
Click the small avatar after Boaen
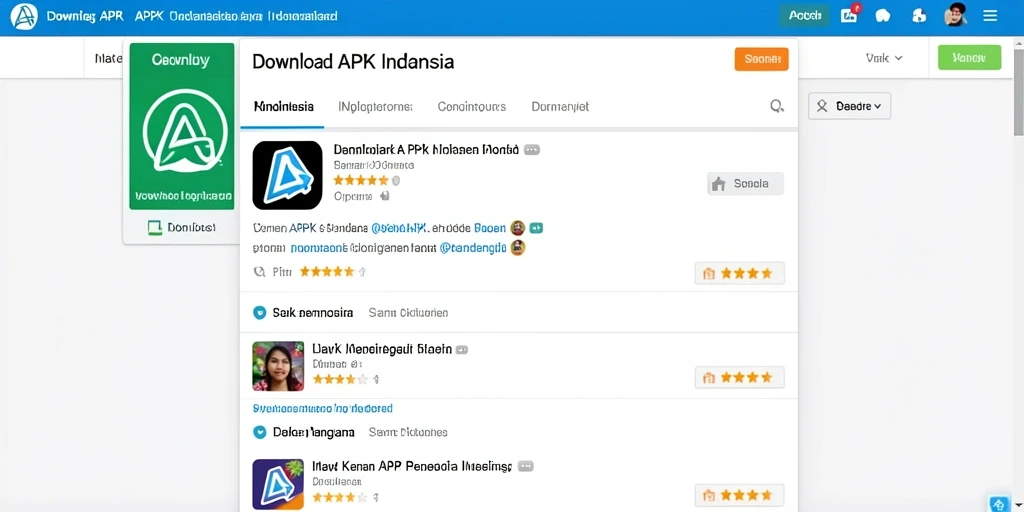[x=518, y=228]
